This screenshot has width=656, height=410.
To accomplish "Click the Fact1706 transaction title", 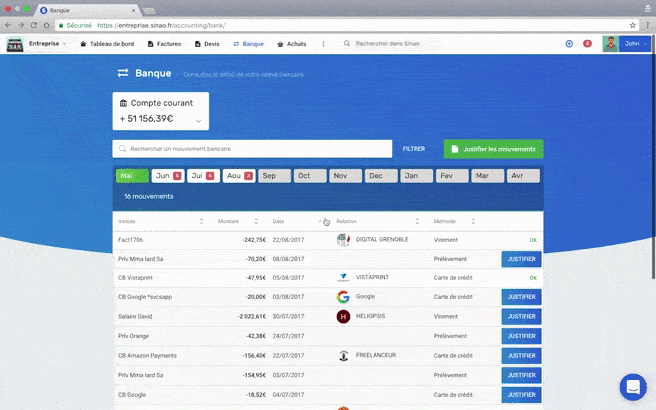I will [x=131, y=240].
